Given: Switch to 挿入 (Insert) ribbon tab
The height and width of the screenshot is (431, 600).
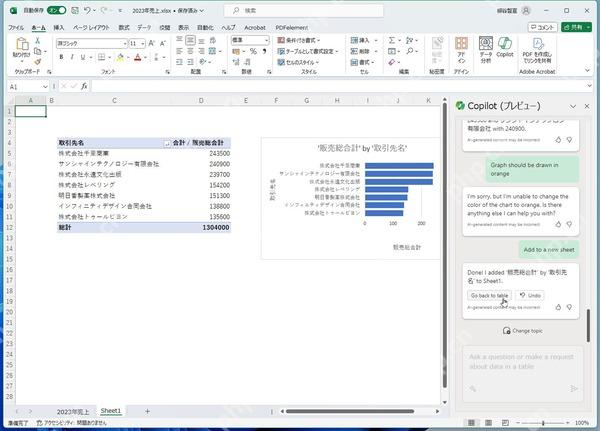Looking at the screenshot, I should tap(59, 28).
